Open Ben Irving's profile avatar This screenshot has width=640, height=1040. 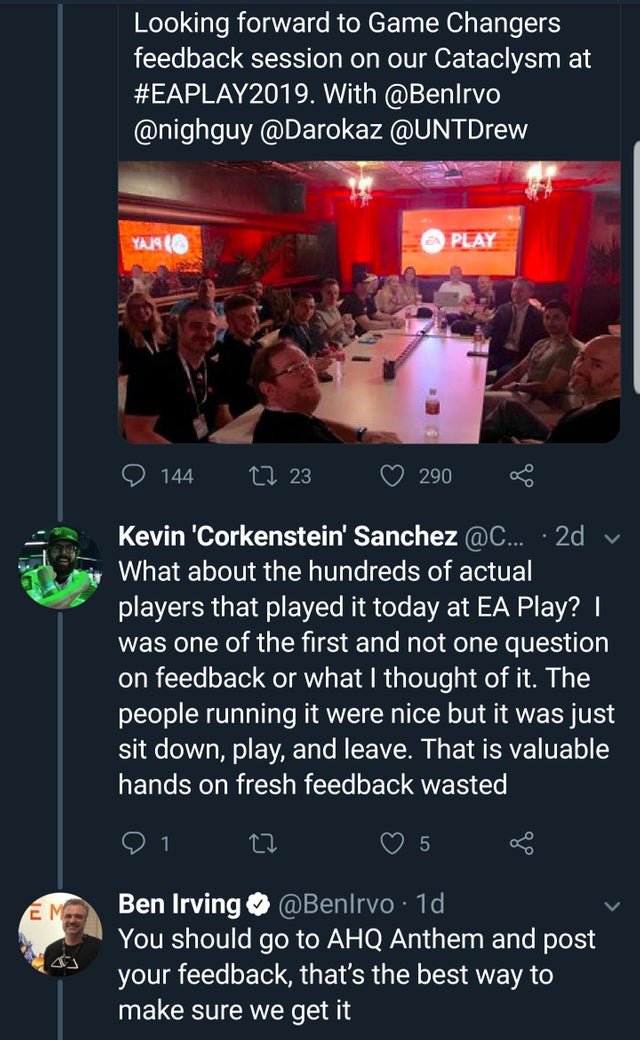click(60, 934)
